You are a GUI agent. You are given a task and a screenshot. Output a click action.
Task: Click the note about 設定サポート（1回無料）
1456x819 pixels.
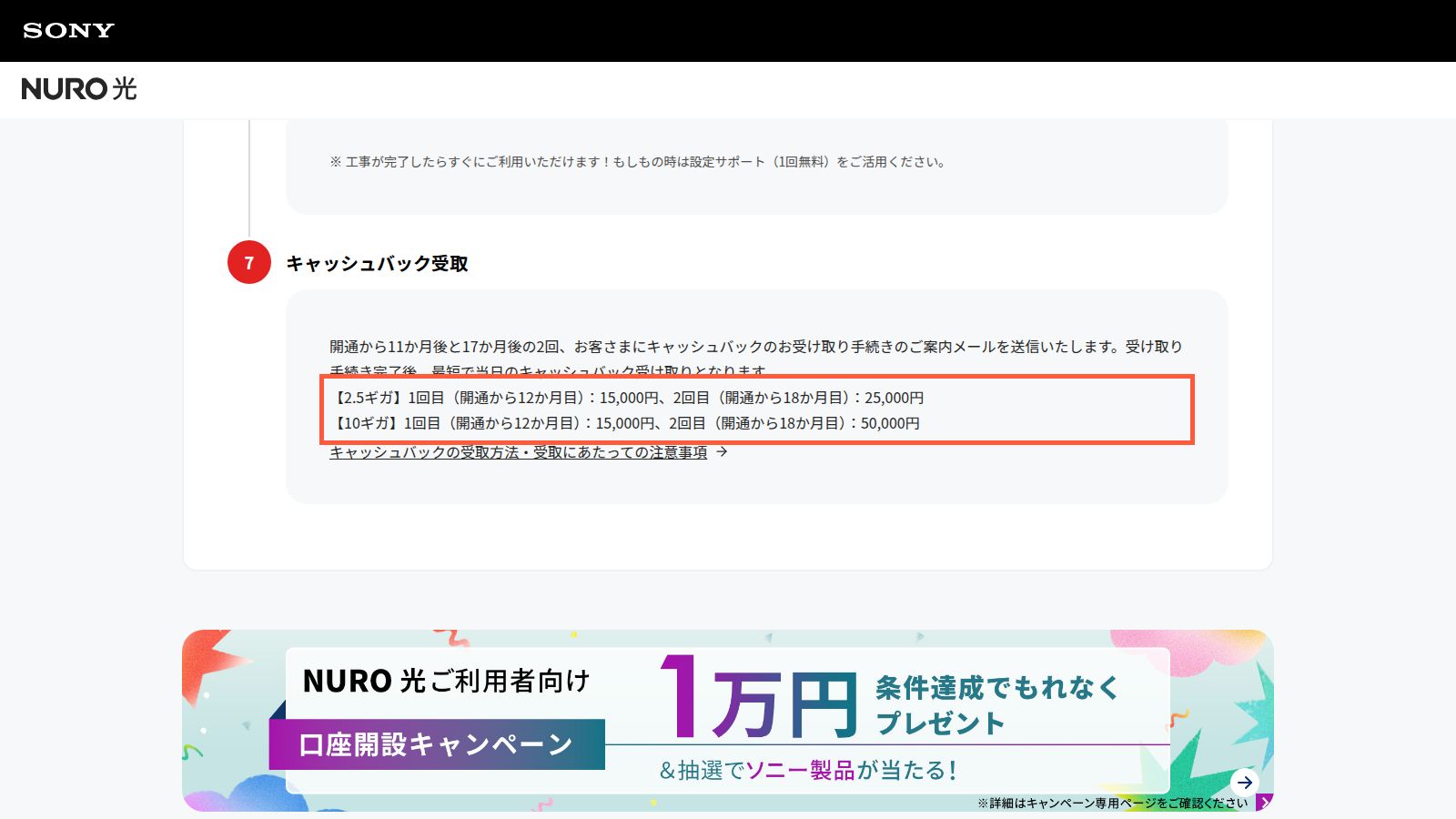click(639, 162)
